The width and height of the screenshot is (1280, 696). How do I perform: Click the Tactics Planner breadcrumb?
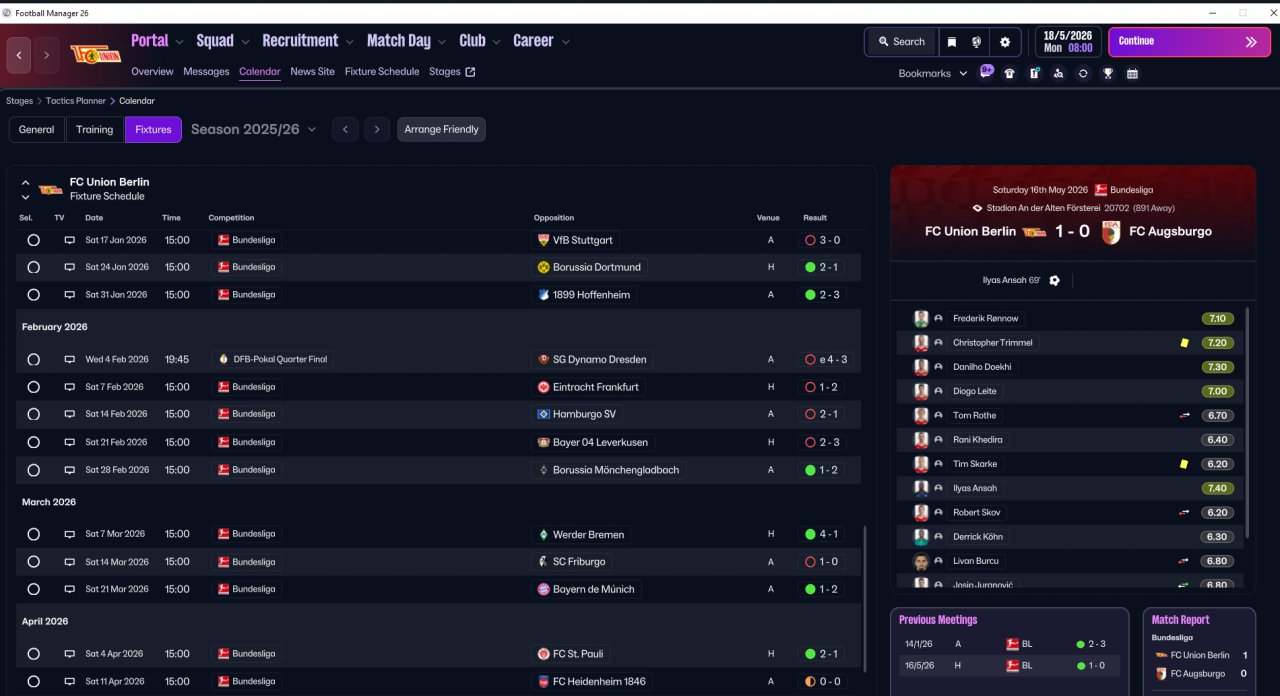[76, 101]
